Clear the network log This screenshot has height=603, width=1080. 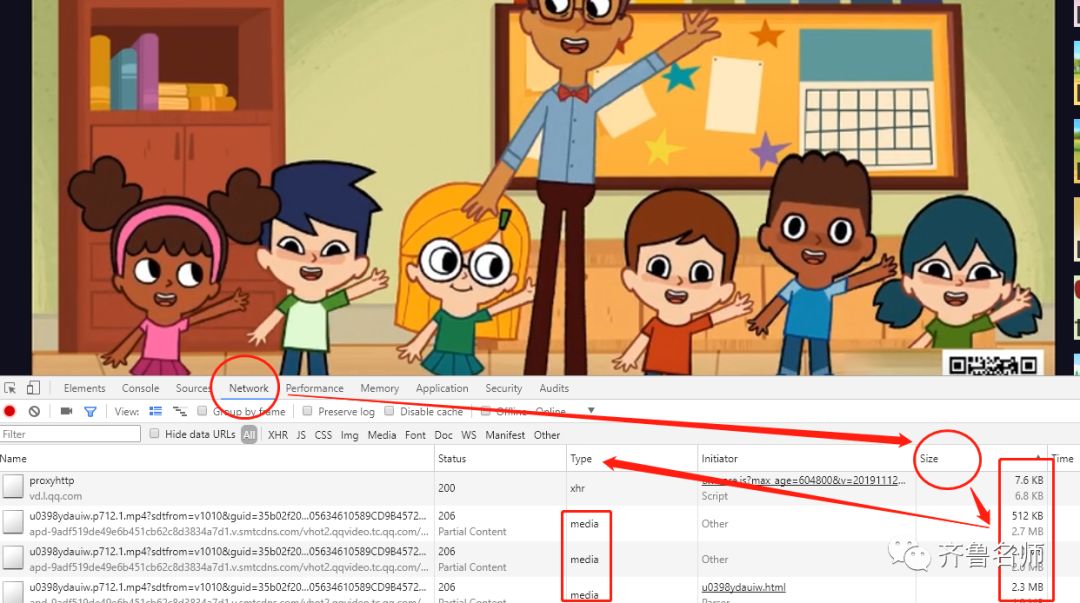point(34,411)
